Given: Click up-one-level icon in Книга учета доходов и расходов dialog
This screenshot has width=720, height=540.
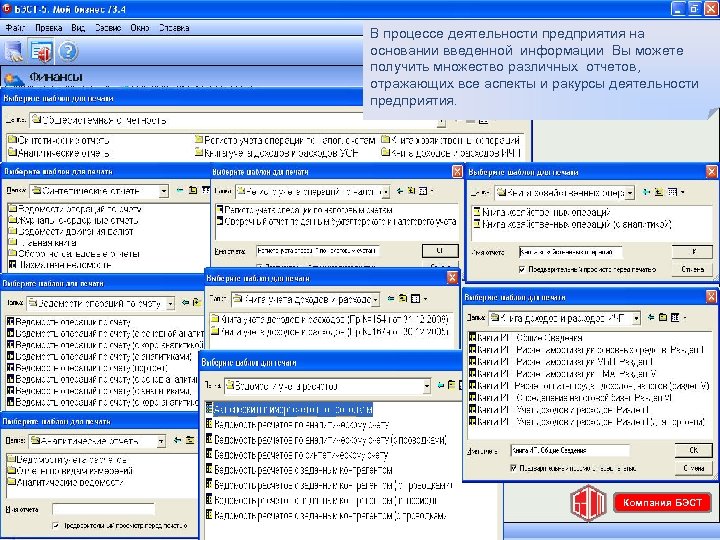Looking at the screenshot, I should (403, 298).
